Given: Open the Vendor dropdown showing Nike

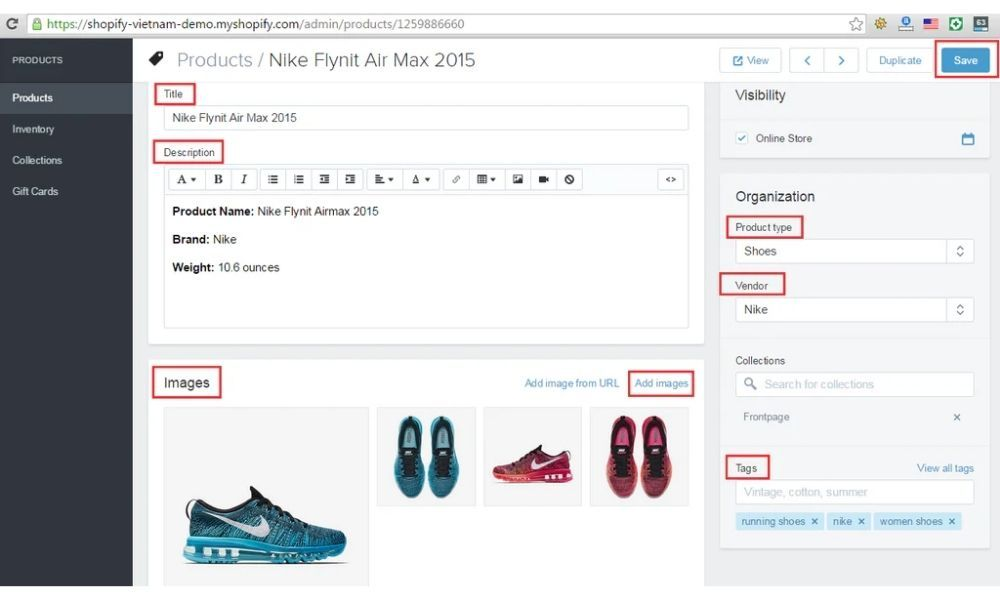Looking at the screenshot, I should pyautogui.click(x=854, y=310).
